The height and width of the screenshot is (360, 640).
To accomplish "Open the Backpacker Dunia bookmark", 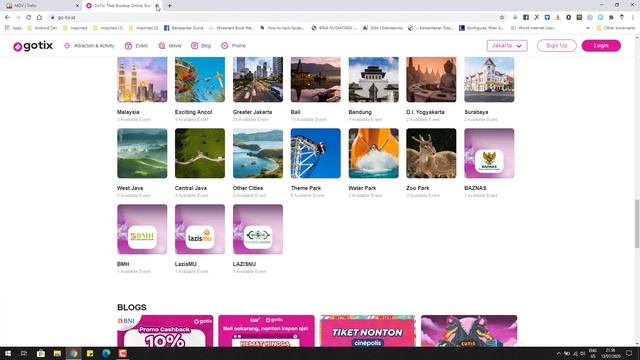I will 184,28.
